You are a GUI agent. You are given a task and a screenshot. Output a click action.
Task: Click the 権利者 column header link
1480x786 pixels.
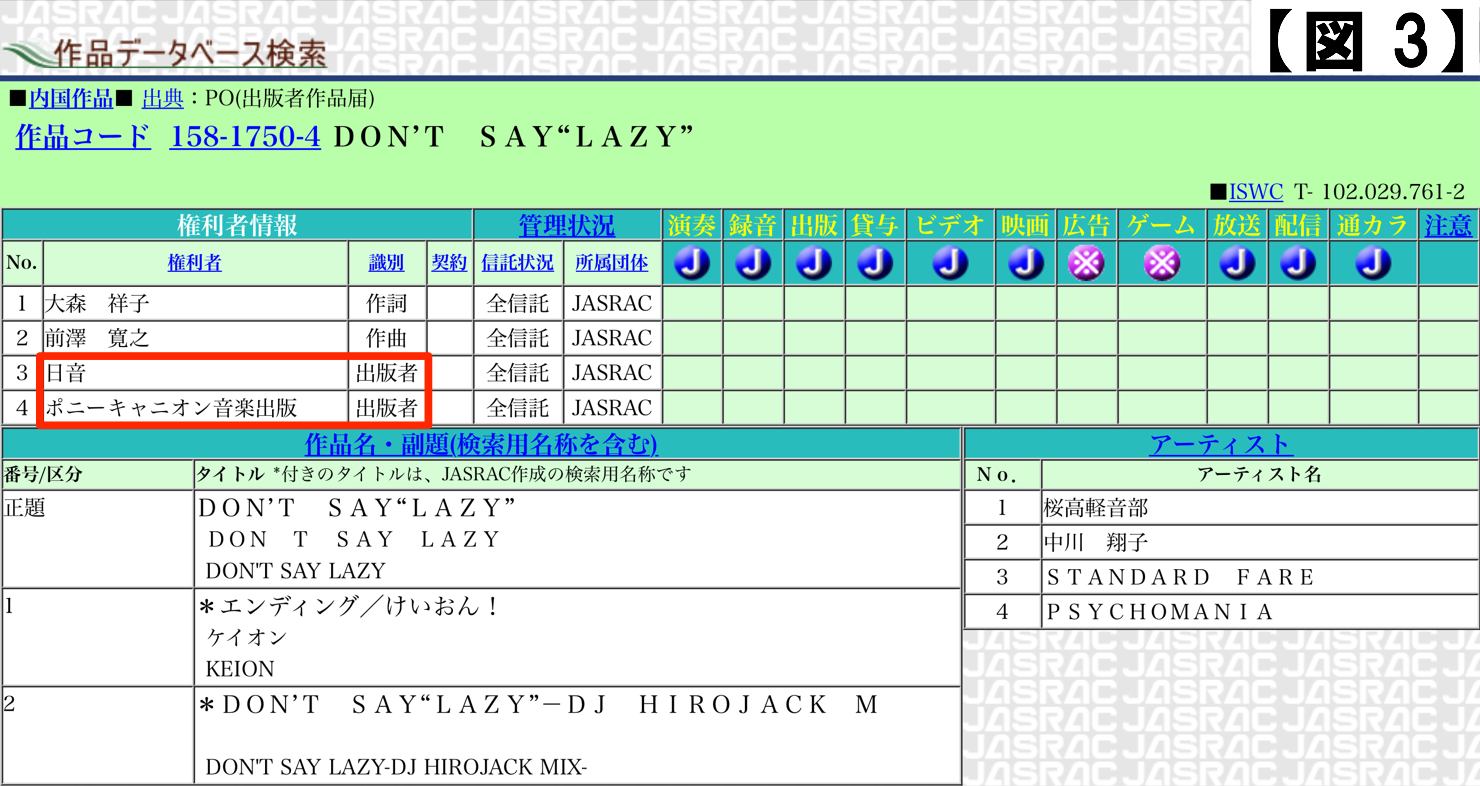pyautogui.click(x=195, y=263)
